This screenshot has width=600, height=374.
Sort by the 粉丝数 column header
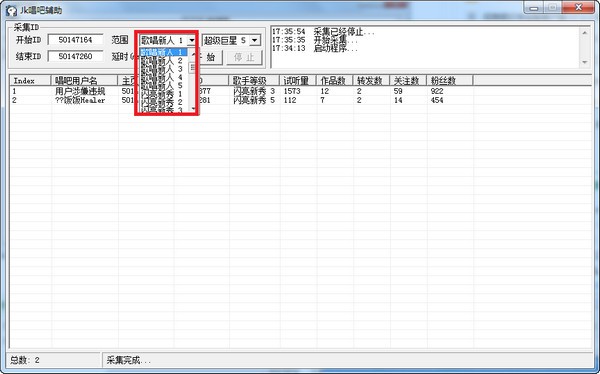[450, 81]
